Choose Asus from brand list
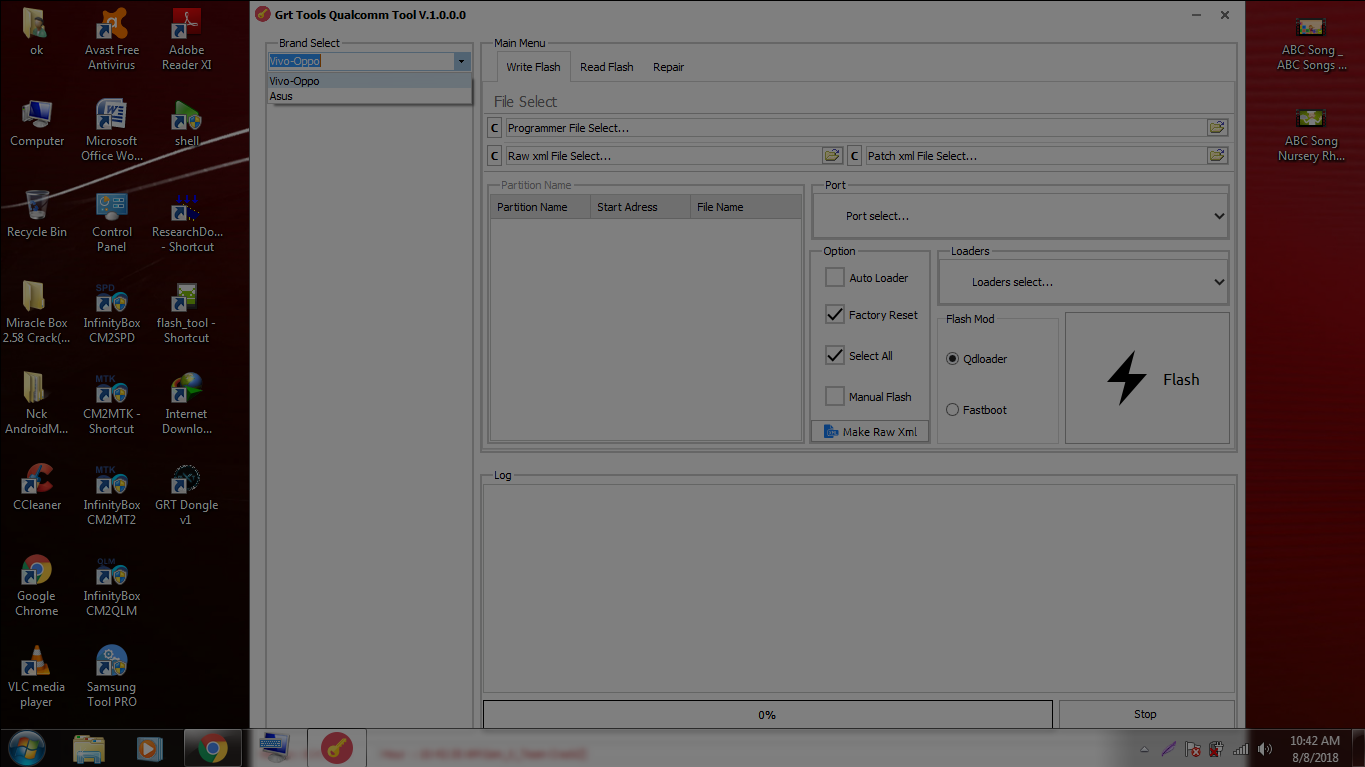 tap(369, 96)
